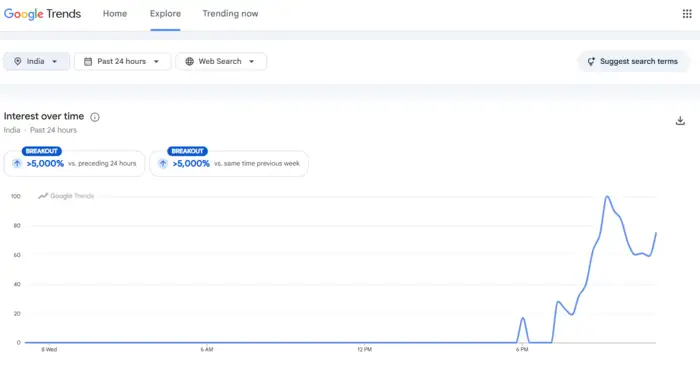The height and width of the screenshot is (373, 700).
Task: Open the Web Search type dropdown
Action: click(x=221, y=62)
